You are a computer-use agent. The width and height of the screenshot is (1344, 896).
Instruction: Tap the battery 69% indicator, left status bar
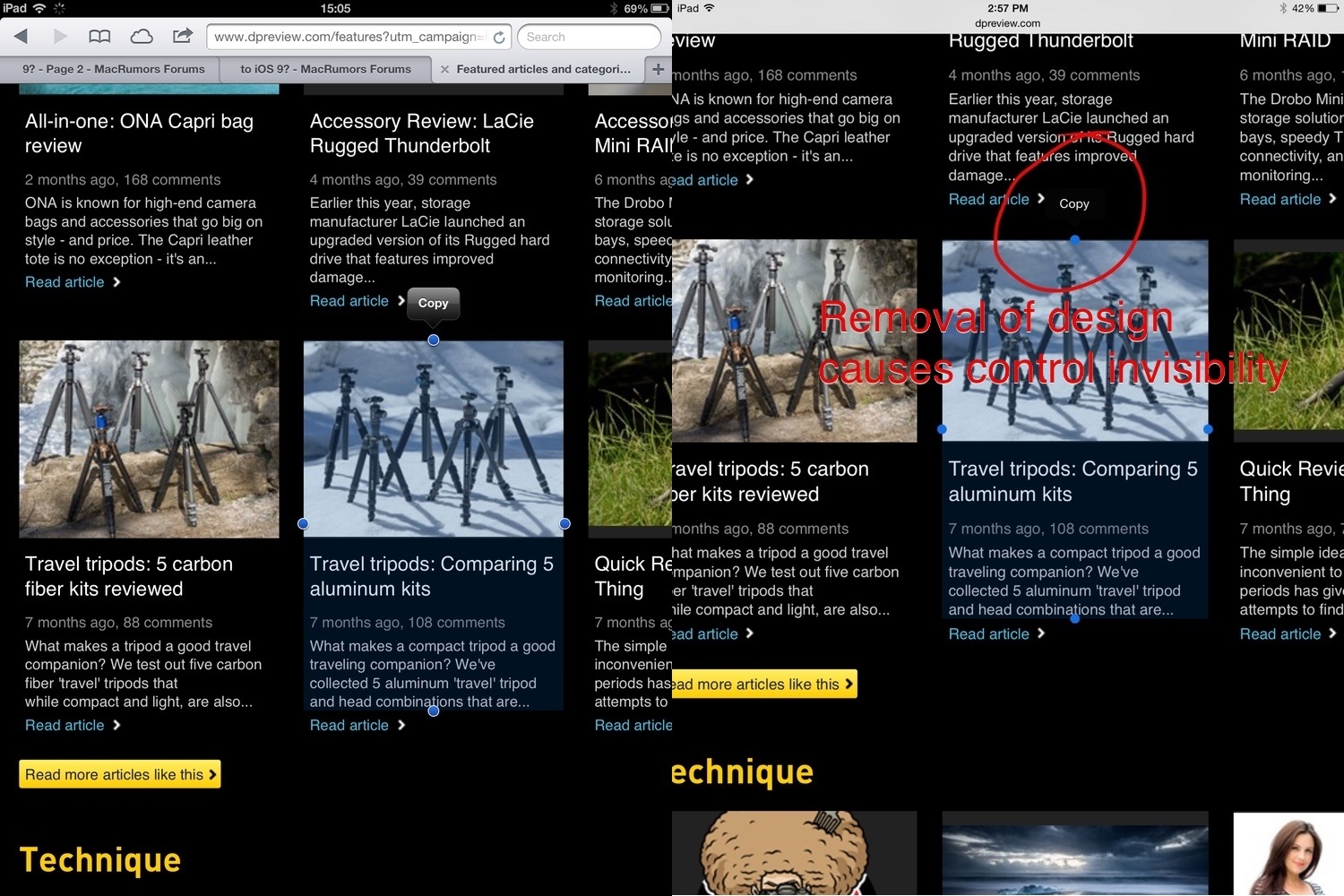tap(647, 8)
